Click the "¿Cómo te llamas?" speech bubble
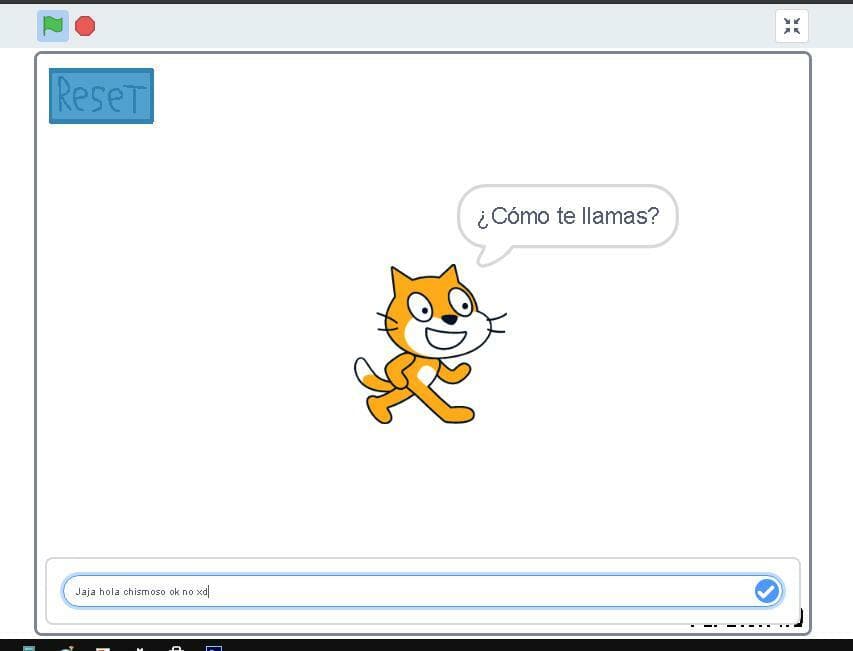Image resolution: width=853 pixels, height=651 pixels. pyautogui.click(x=567, y=224)
